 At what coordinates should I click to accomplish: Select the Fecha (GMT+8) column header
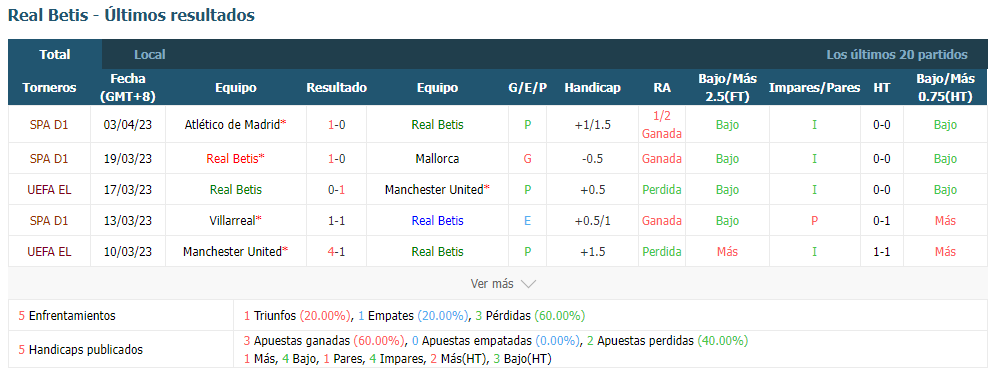pos(128,88)
